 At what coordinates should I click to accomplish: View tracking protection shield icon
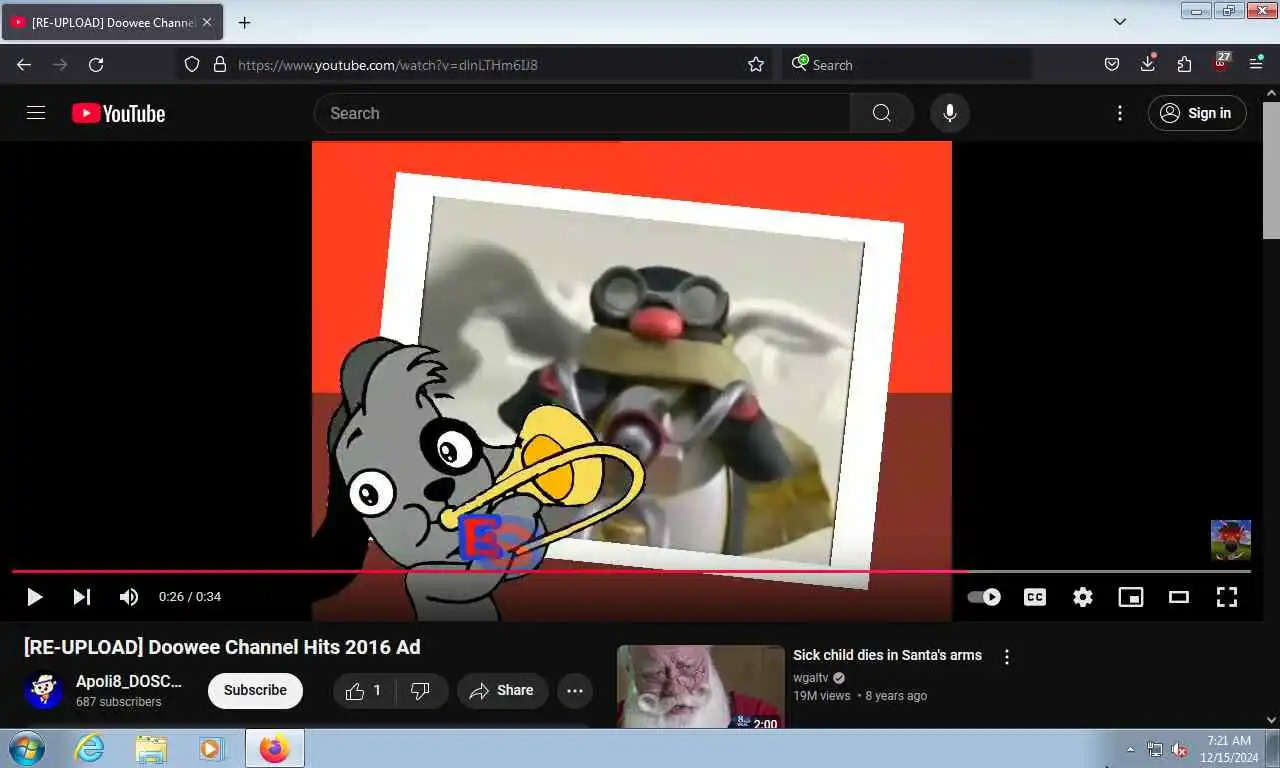(x=192, y=64)
